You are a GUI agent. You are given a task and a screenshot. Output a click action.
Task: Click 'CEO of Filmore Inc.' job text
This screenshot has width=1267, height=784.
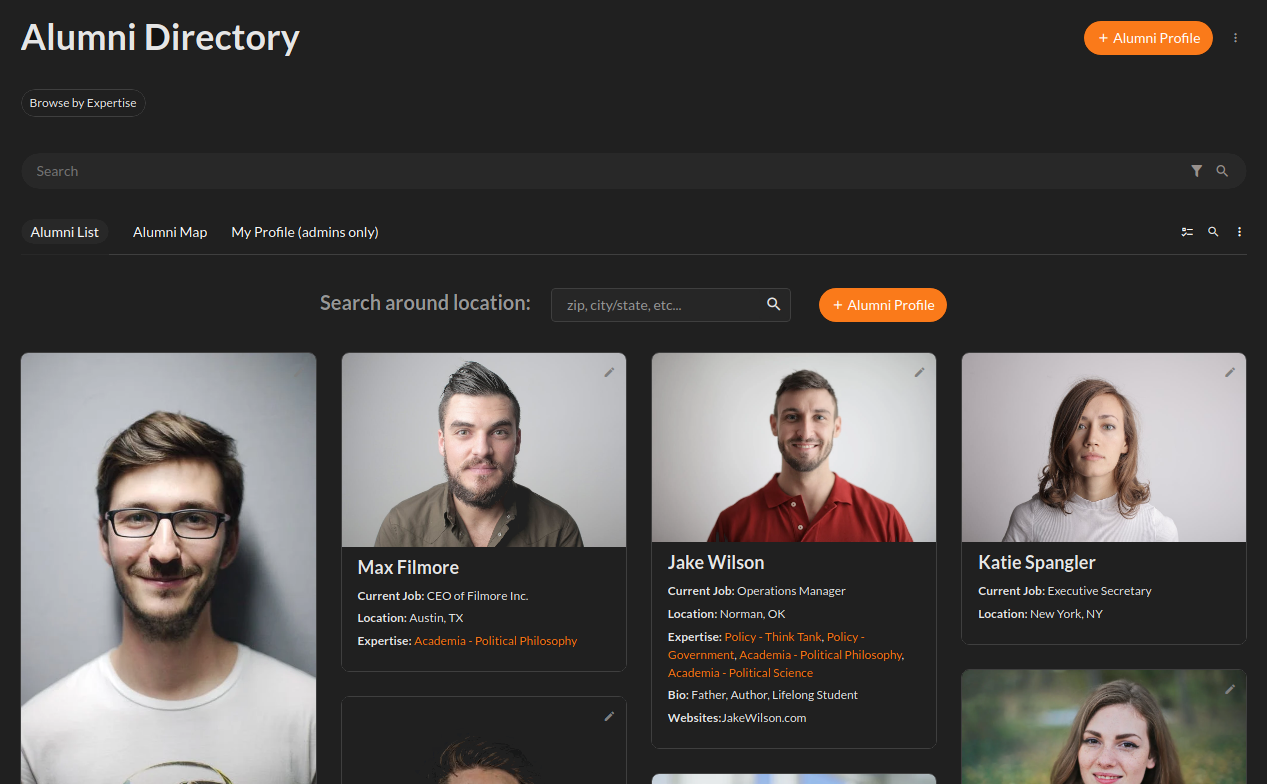[x=477, y=596]
